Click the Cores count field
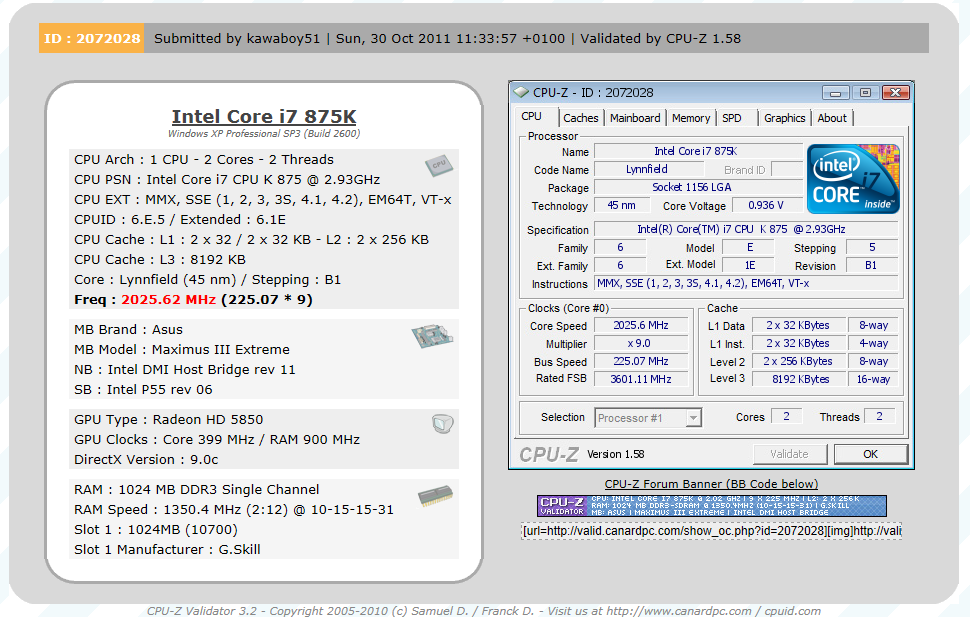 [786, 416]
